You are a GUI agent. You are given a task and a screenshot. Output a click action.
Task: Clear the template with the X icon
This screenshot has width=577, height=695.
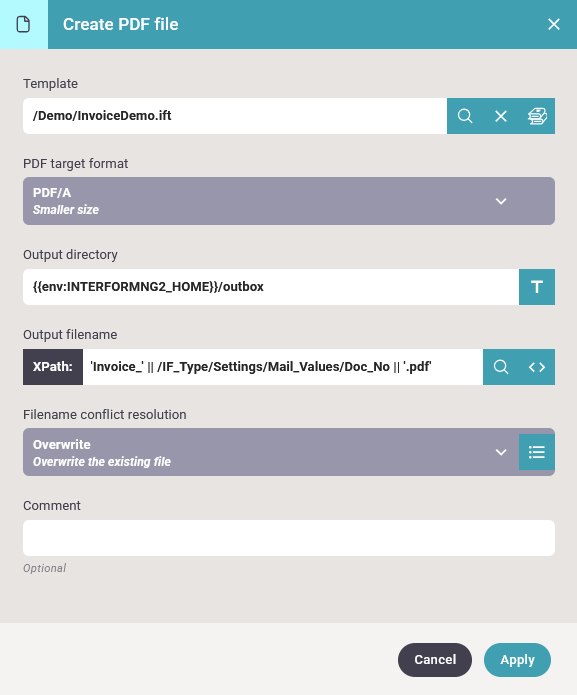point(501,116)
